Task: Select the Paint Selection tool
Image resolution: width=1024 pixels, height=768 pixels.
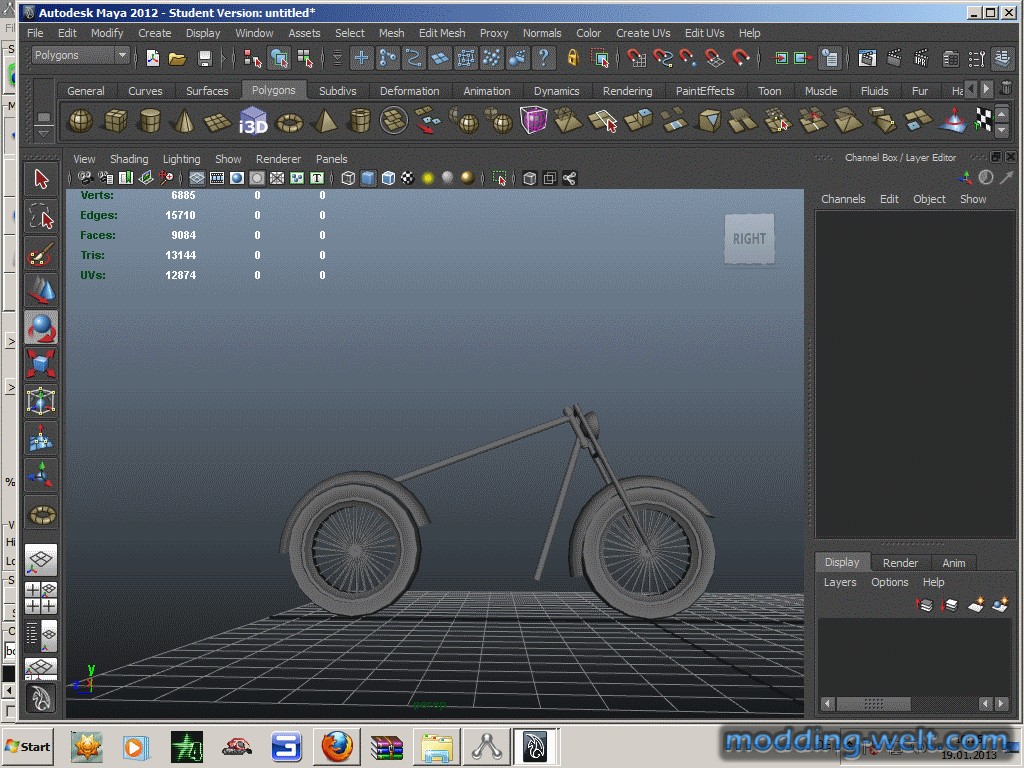Action: point(41,253)
